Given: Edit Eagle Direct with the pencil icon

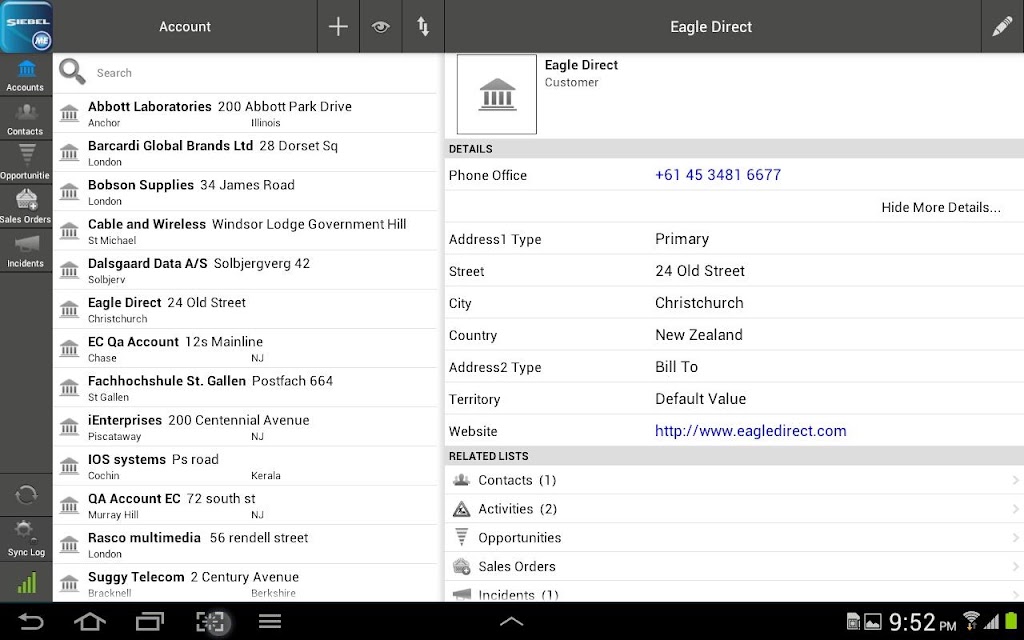Looking at the screenshot, I should (x=1002, y=27).
